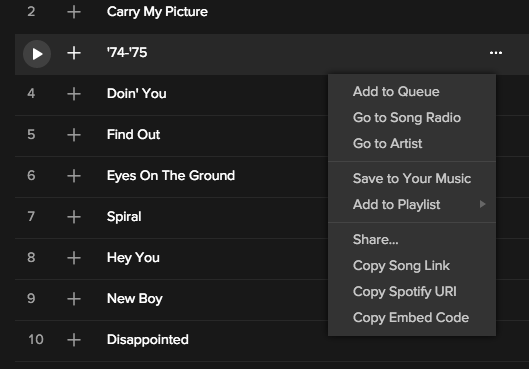Choose Add to Queue from context menu
The height and width of the screenshot is (369, 529).
[x=396, y=91]
